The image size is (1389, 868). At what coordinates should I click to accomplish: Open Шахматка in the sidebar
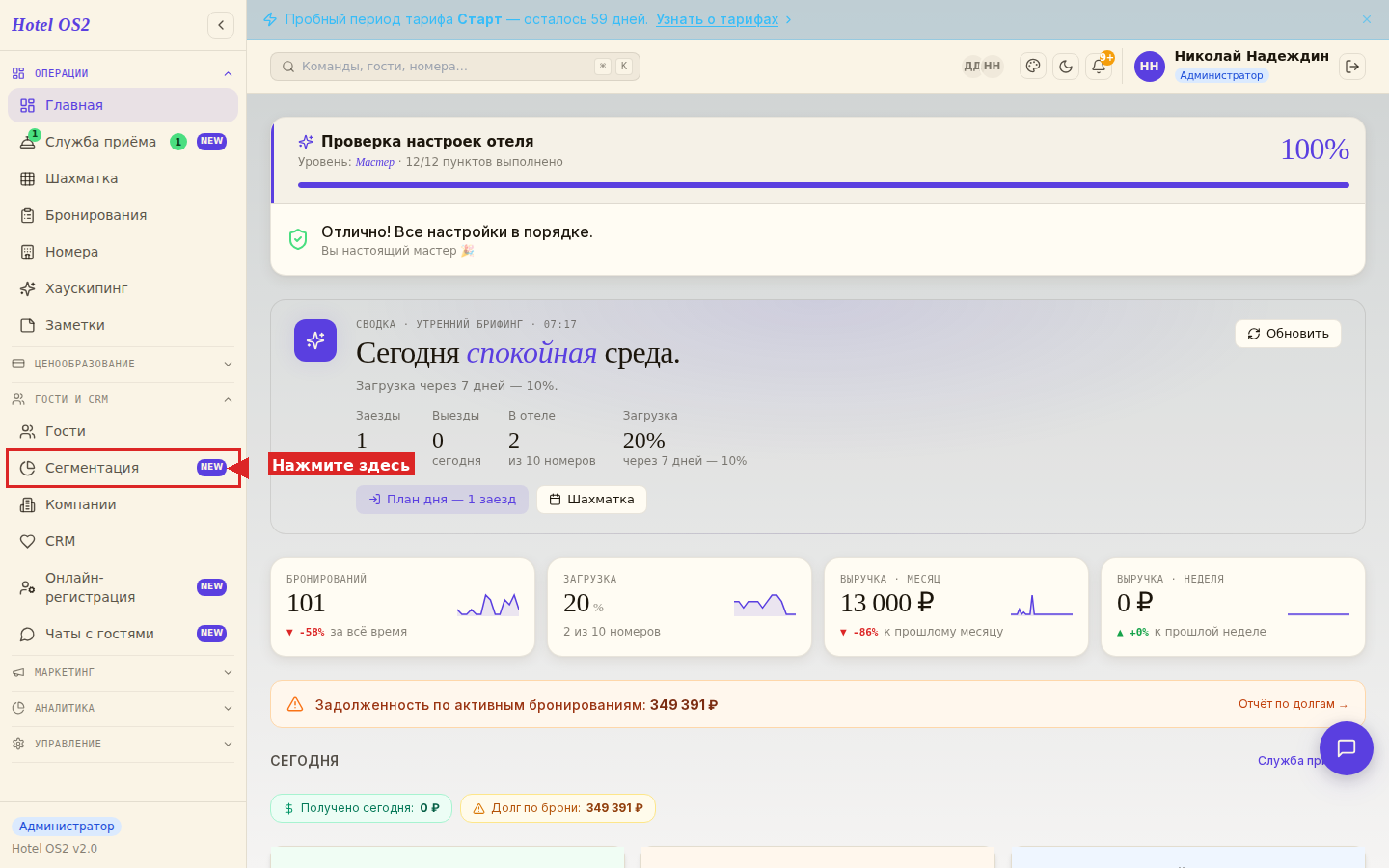pos(123,178)
